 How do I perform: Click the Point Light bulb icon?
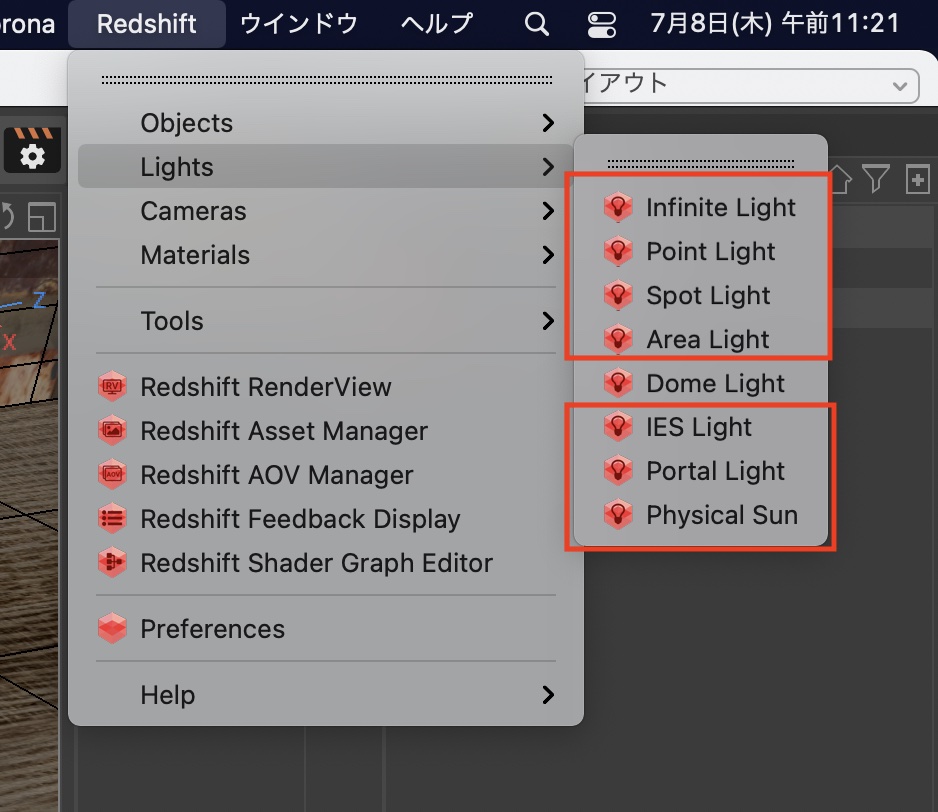point(619,252)
